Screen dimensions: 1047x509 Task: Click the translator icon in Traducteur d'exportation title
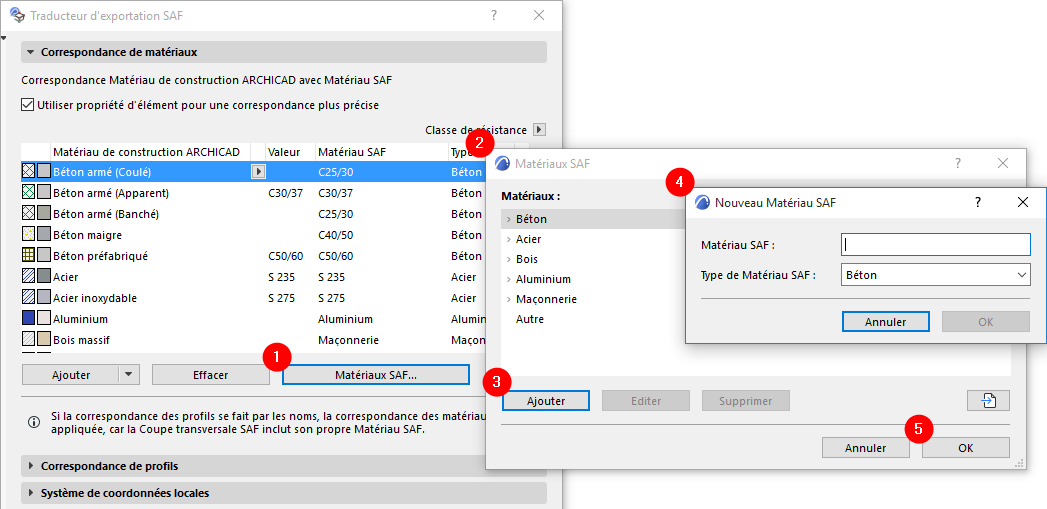coord(17,15)
